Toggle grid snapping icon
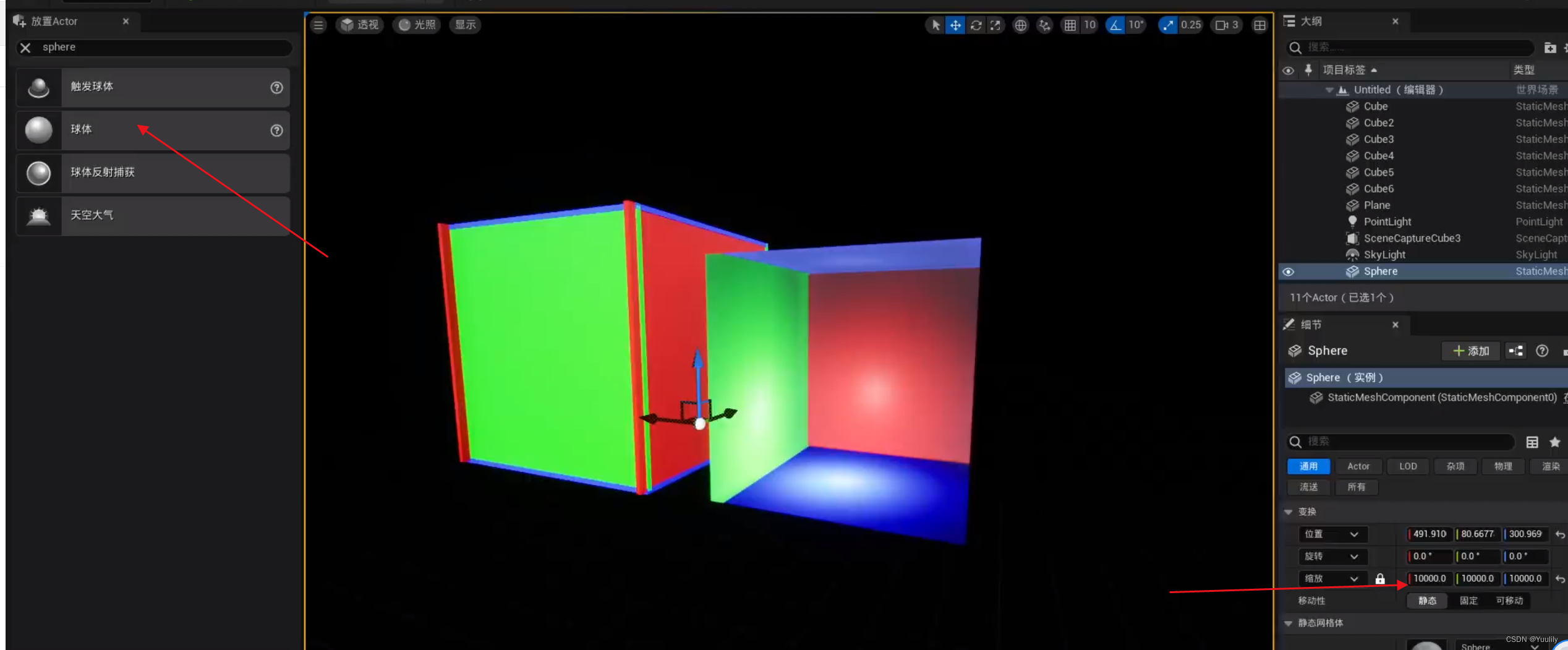The image size is (1568, 650). tap(1070, 25)
